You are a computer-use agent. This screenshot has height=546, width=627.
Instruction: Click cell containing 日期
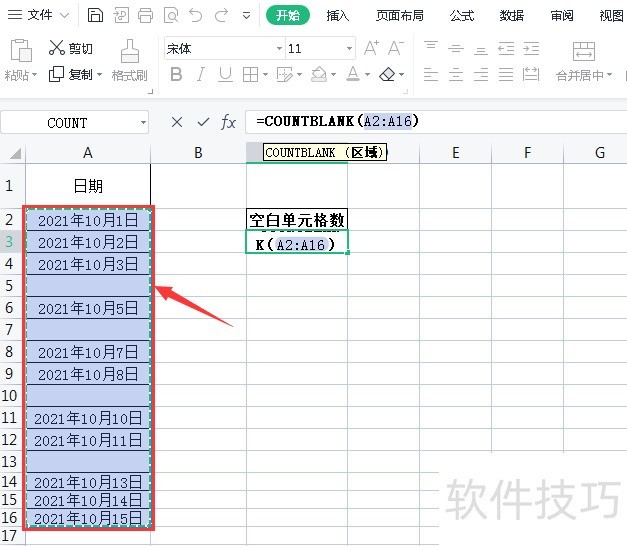(x=88, y=186)
